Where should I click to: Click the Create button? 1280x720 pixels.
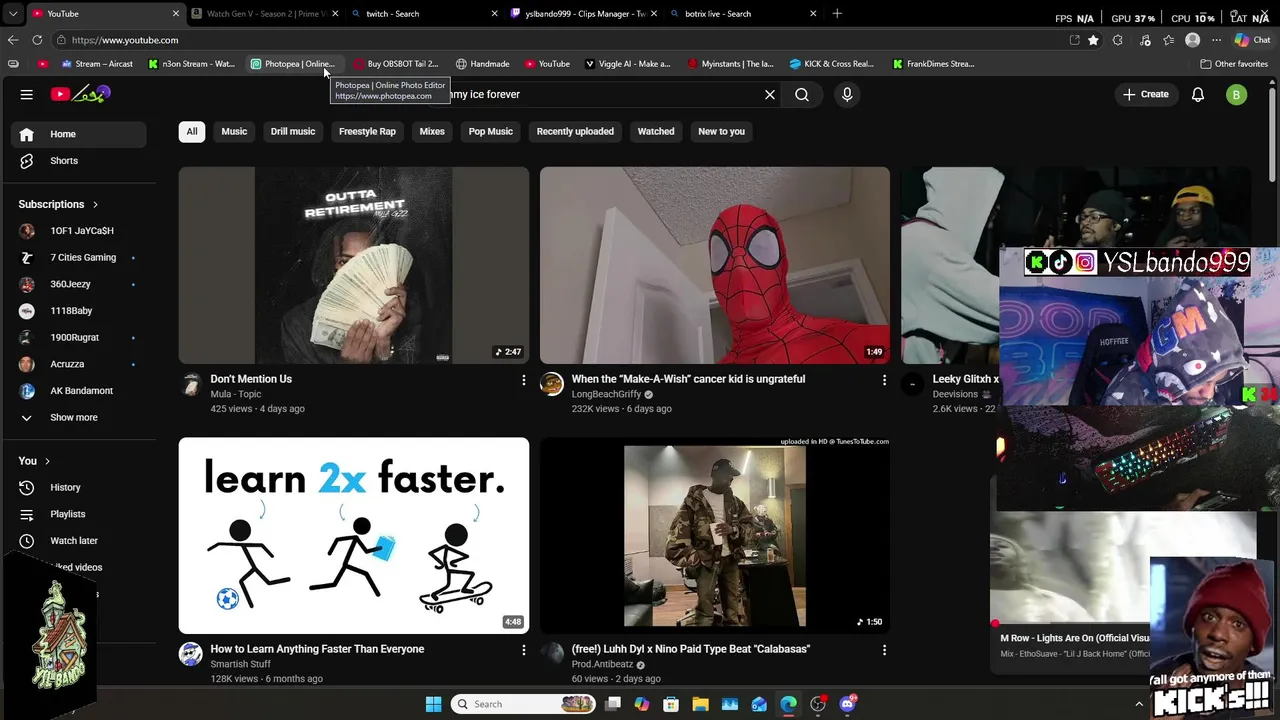[x=1146, y=94]
